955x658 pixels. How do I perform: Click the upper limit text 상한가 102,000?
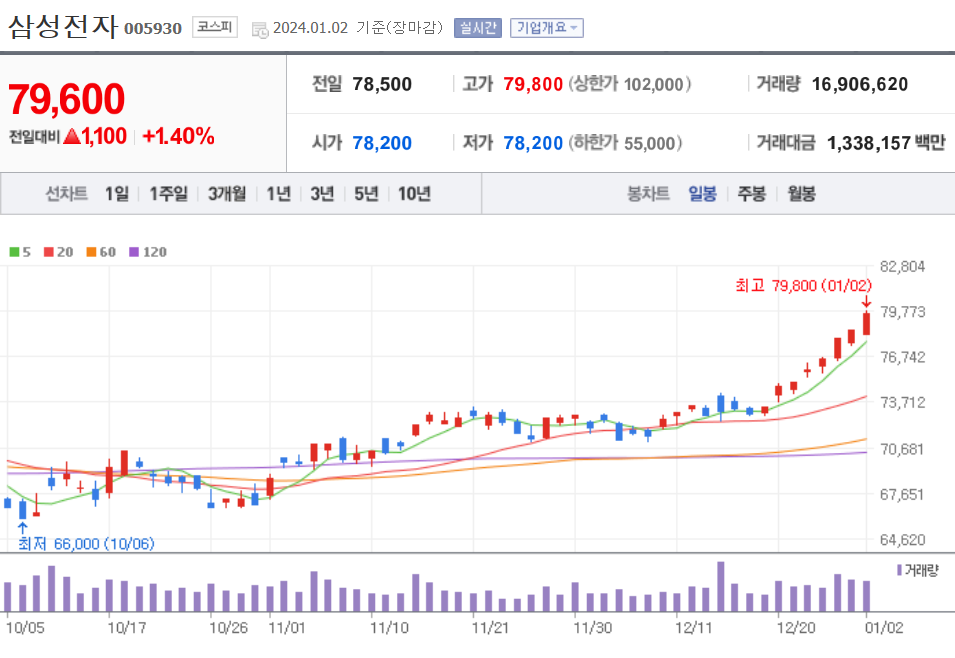pos(630,84)
